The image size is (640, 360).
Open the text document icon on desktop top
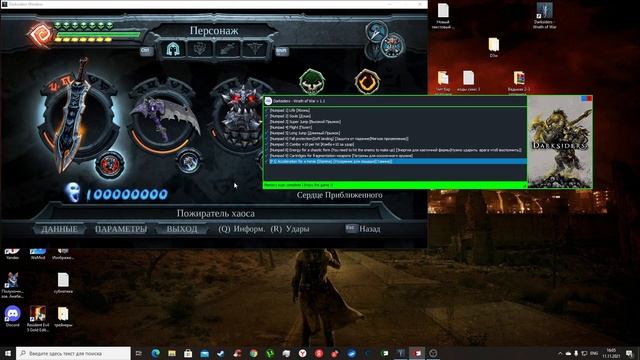click(x=443, y=16)
